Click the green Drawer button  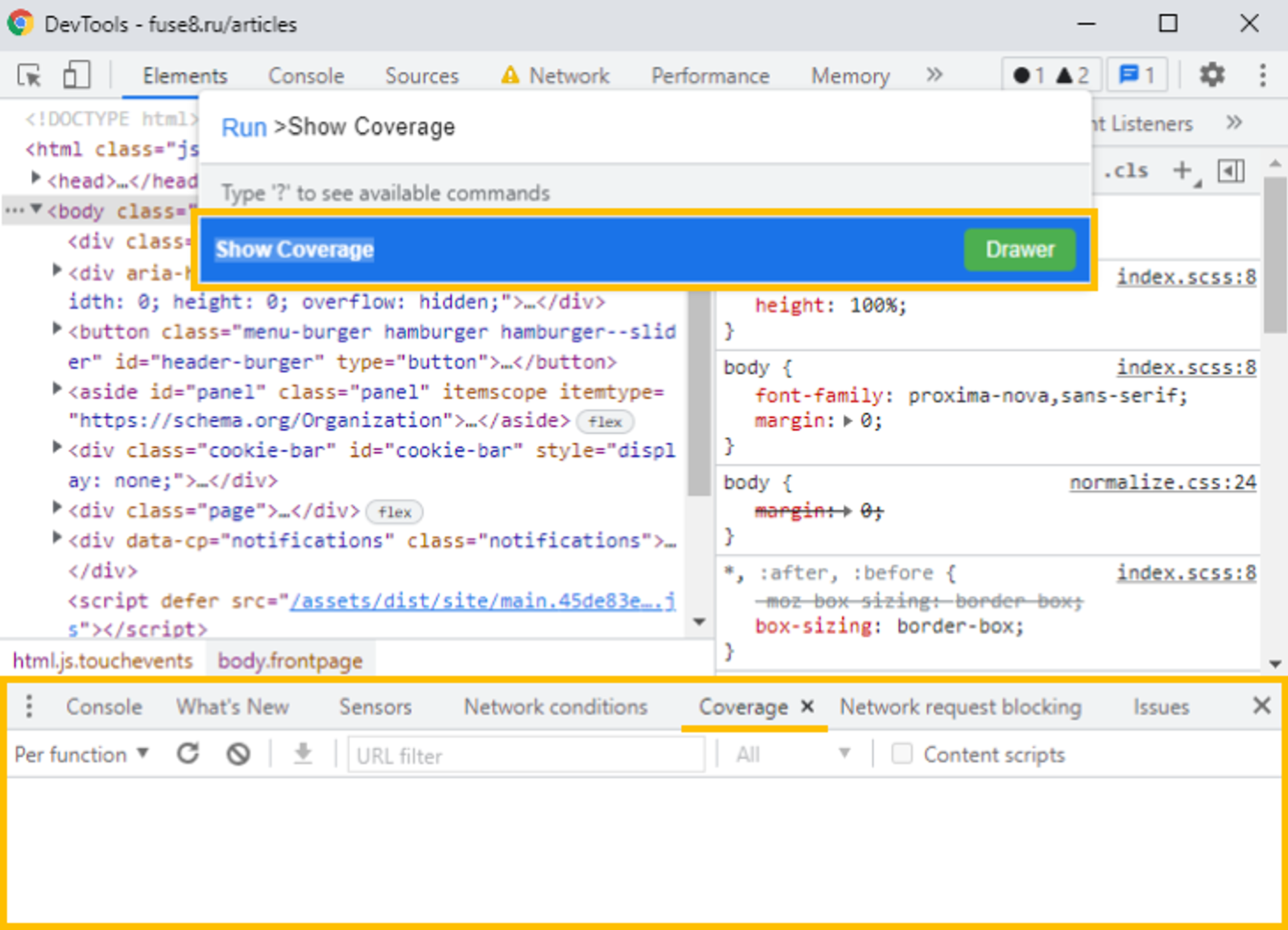click(1020, 249)
